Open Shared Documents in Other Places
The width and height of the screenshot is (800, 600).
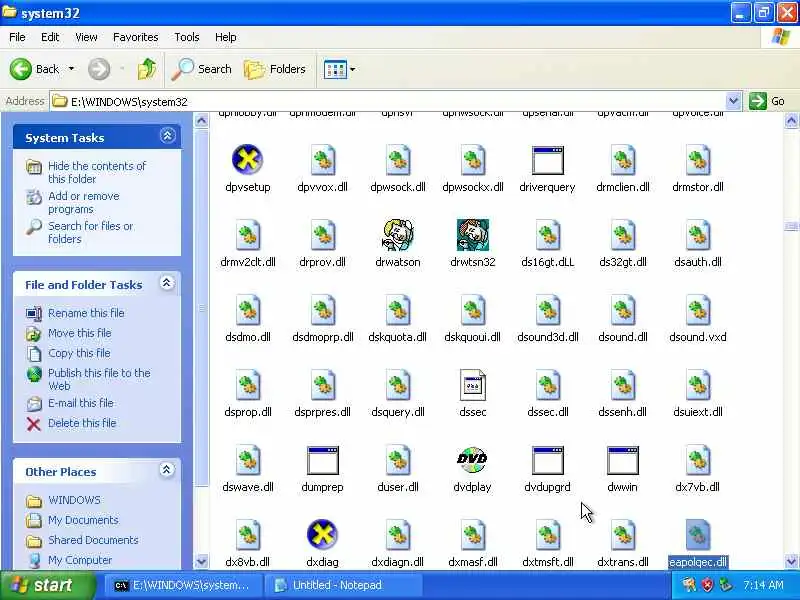coord(93,540)
